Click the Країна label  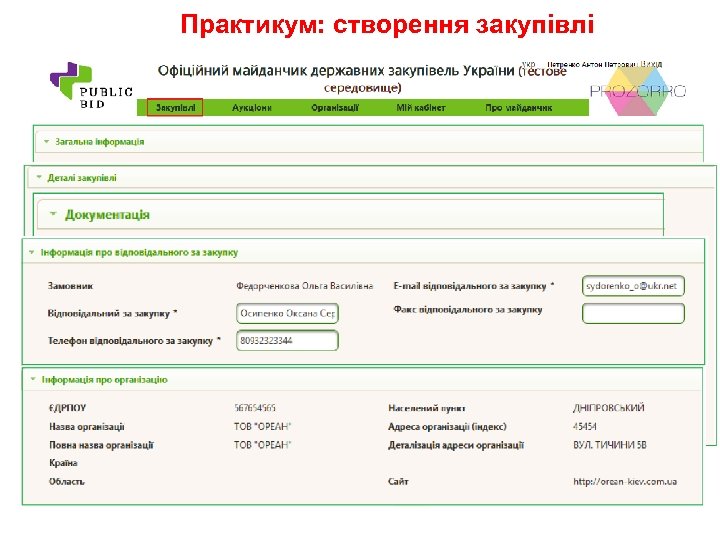coord(63,463)
